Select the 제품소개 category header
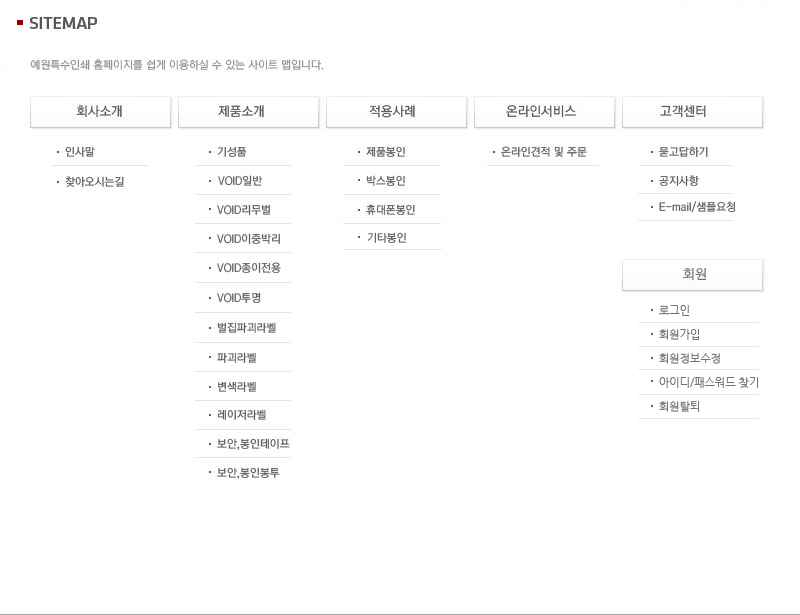This screenshot has height=615, width=800. coord(248,112)
